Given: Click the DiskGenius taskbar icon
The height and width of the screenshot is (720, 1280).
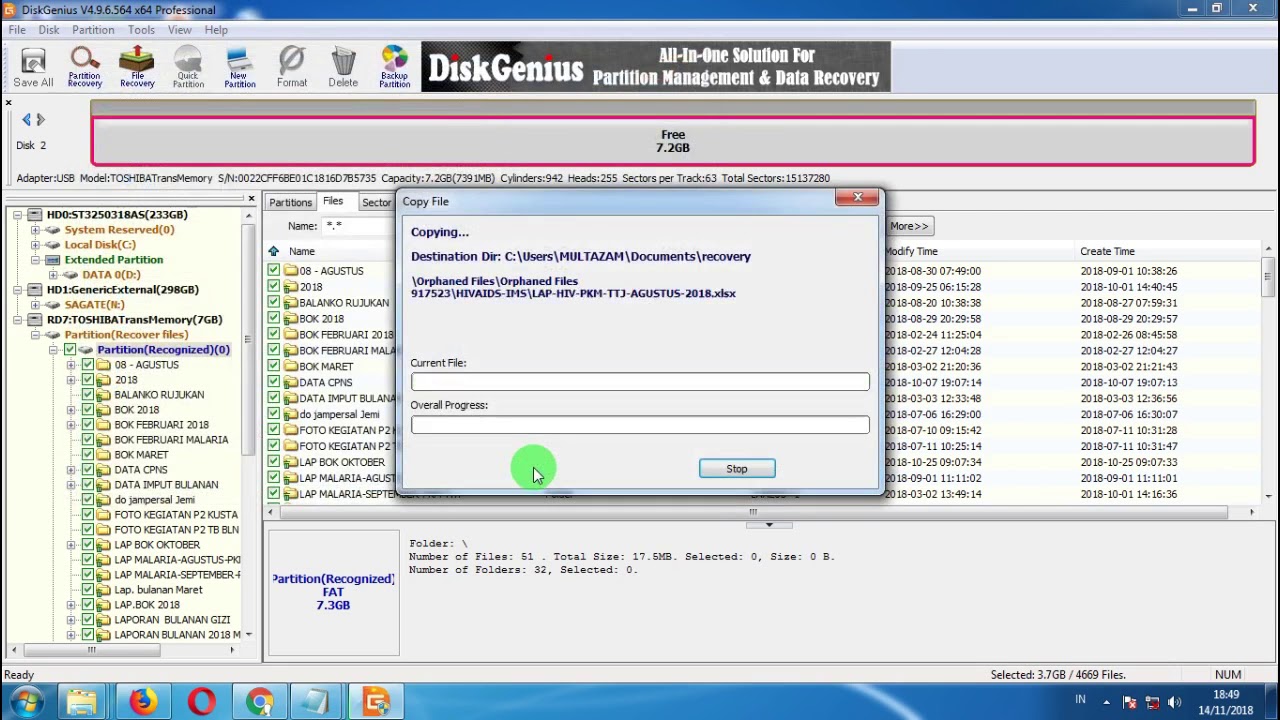Looking at the screenshot, I should point(377,702).
